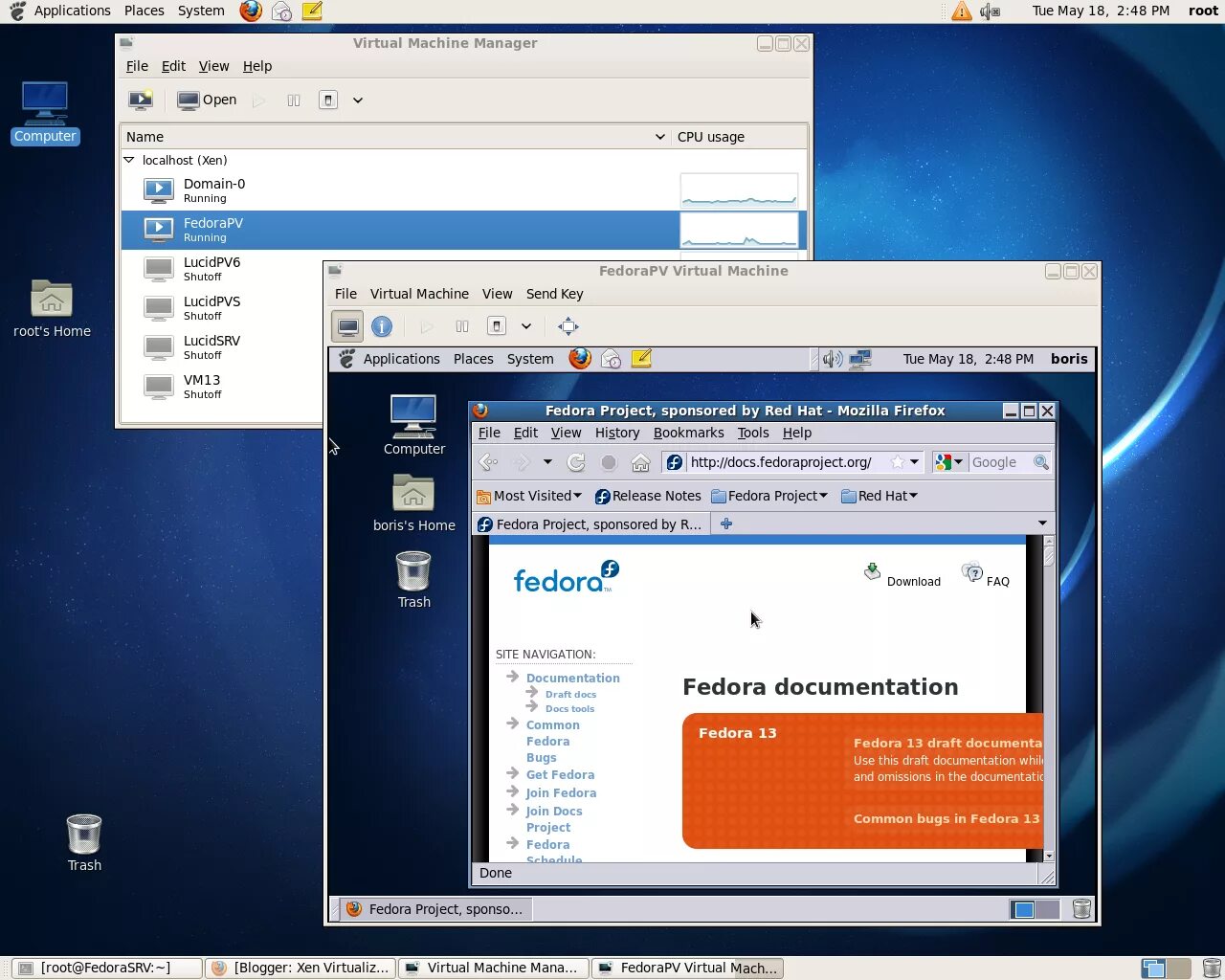
Task: Click the Firefox back arrow
Action: click(x=488, y=462)
